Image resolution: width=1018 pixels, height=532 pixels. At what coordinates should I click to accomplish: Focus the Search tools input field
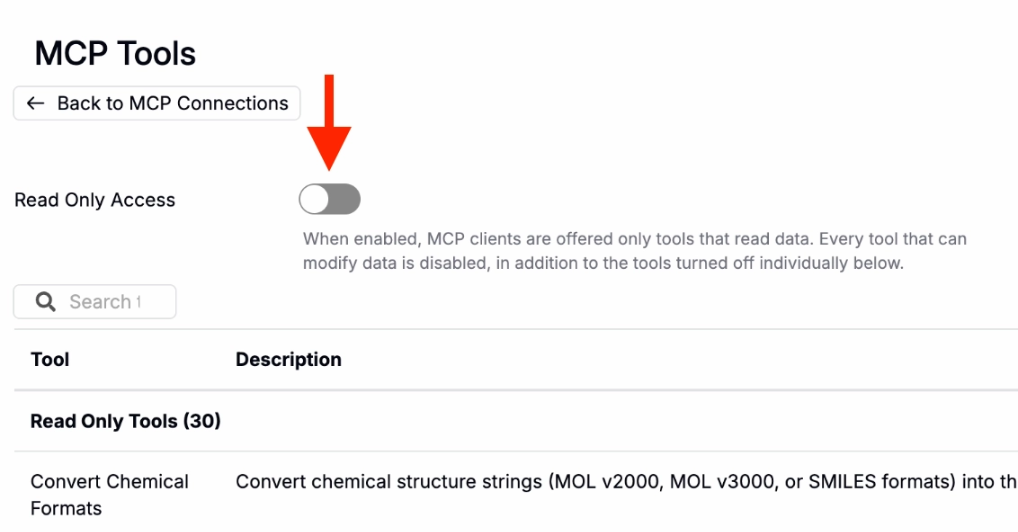click(95, 301)
